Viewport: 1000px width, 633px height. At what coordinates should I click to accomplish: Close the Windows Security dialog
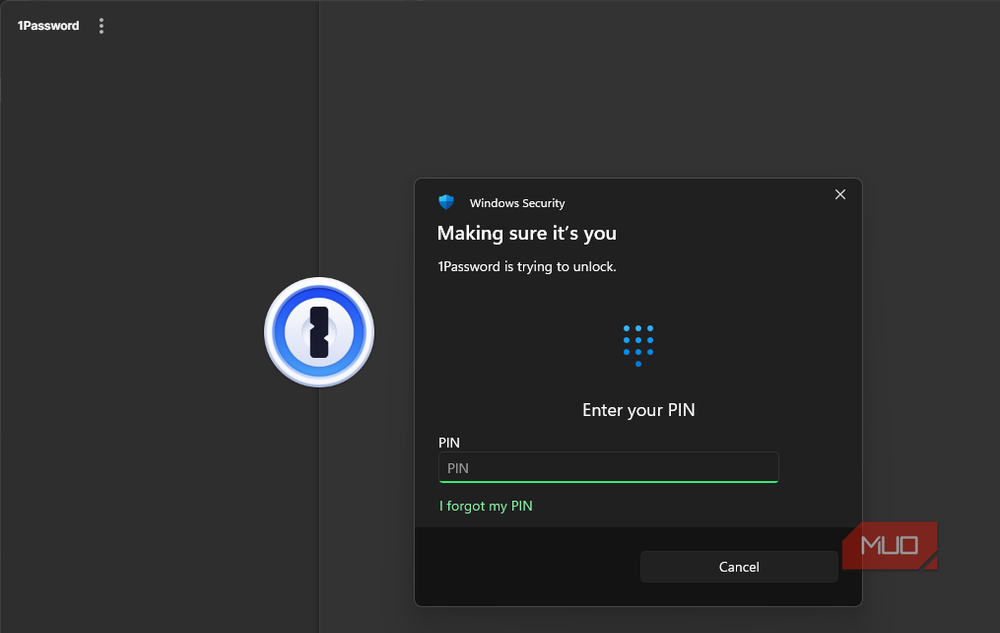coord(840,194)
